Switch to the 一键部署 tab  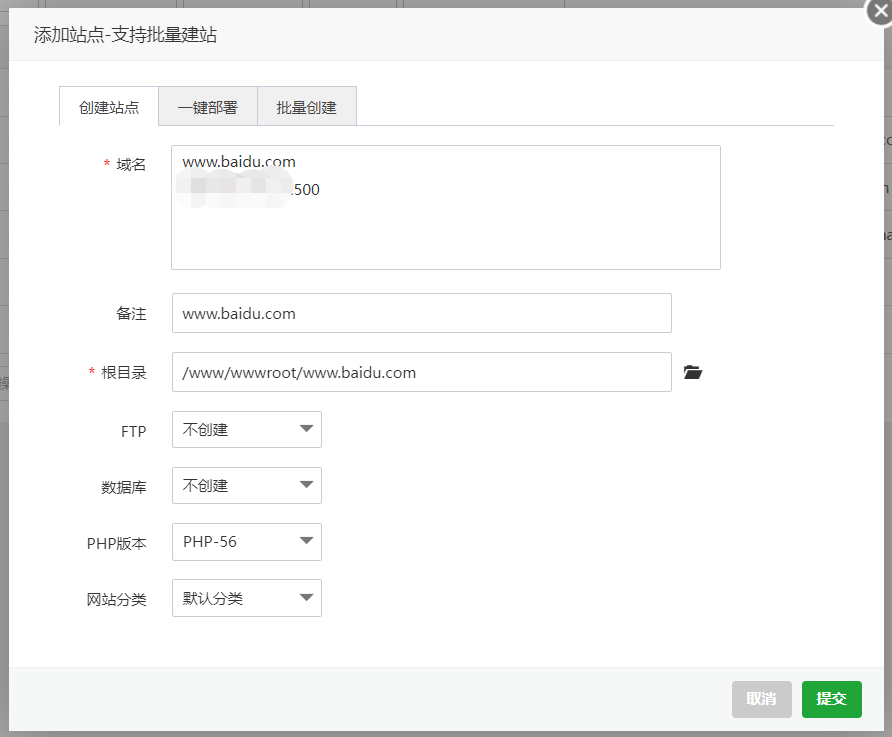coord(208,107)
